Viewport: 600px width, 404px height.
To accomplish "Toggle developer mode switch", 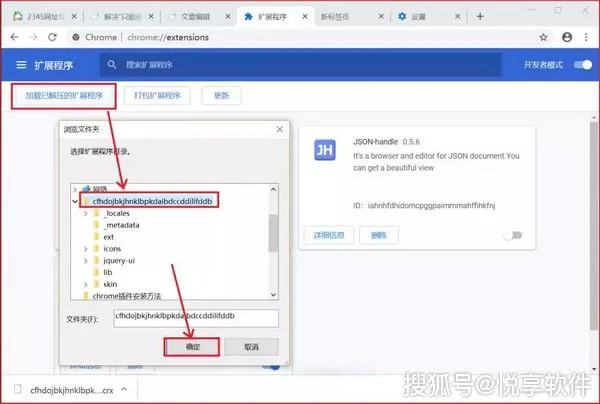I will 583,65.
